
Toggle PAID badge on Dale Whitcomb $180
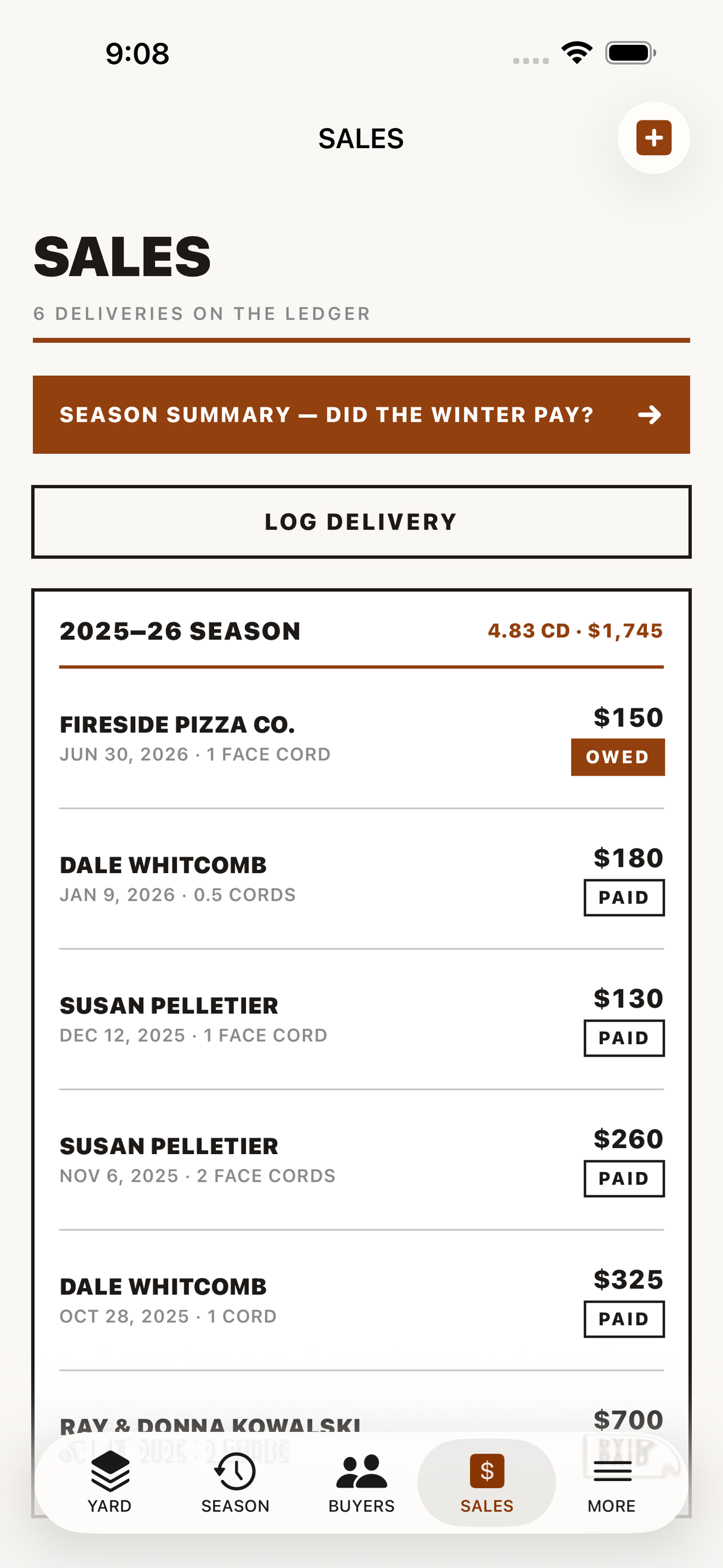624,897
